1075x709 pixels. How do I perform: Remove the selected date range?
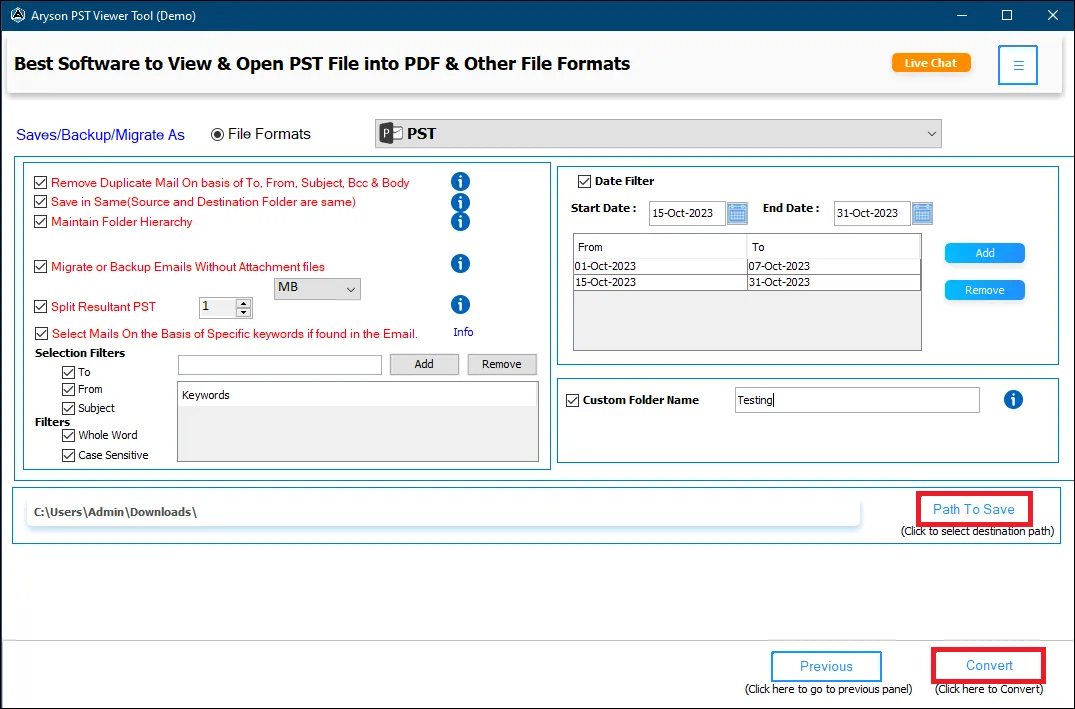tap(985, 290)
